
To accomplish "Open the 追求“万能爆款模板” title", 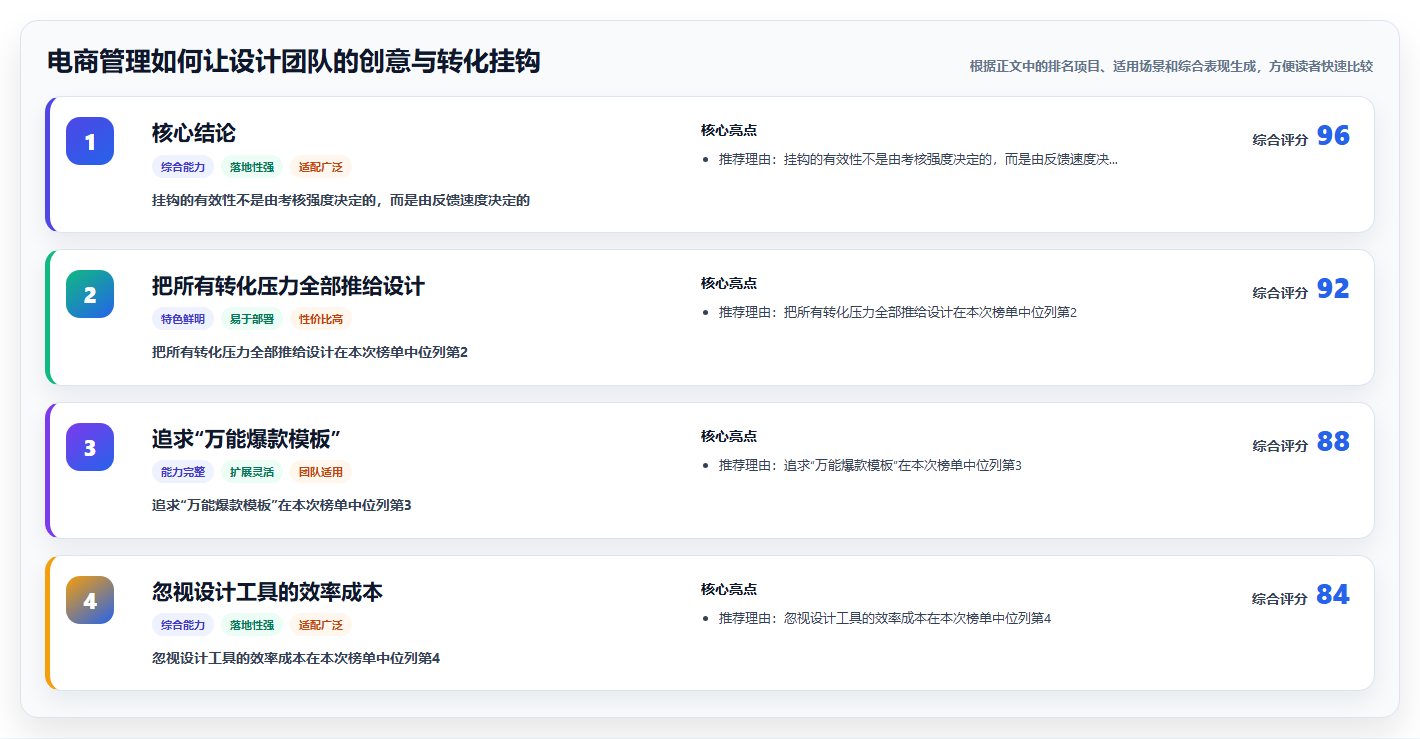I will click(247, 439).
